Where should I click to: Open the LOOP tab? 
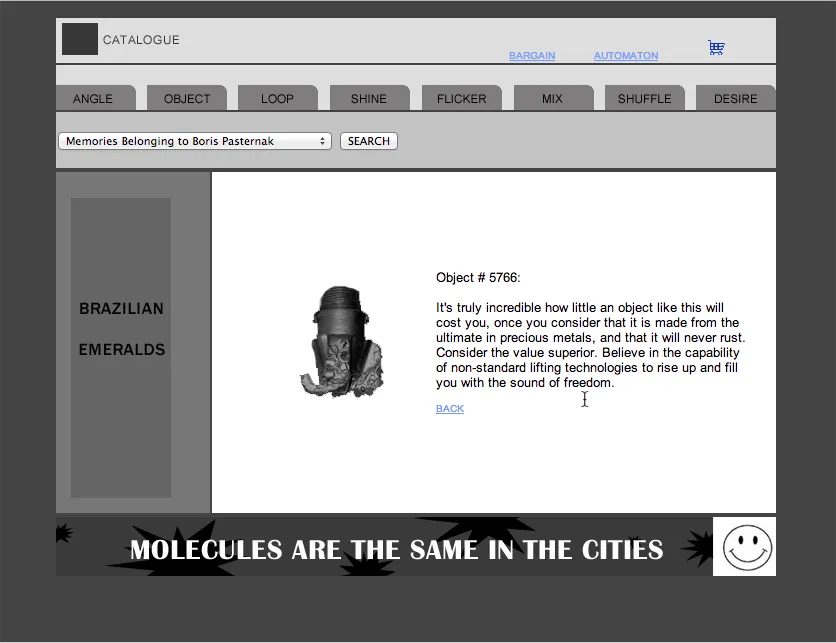click(277, 99)
